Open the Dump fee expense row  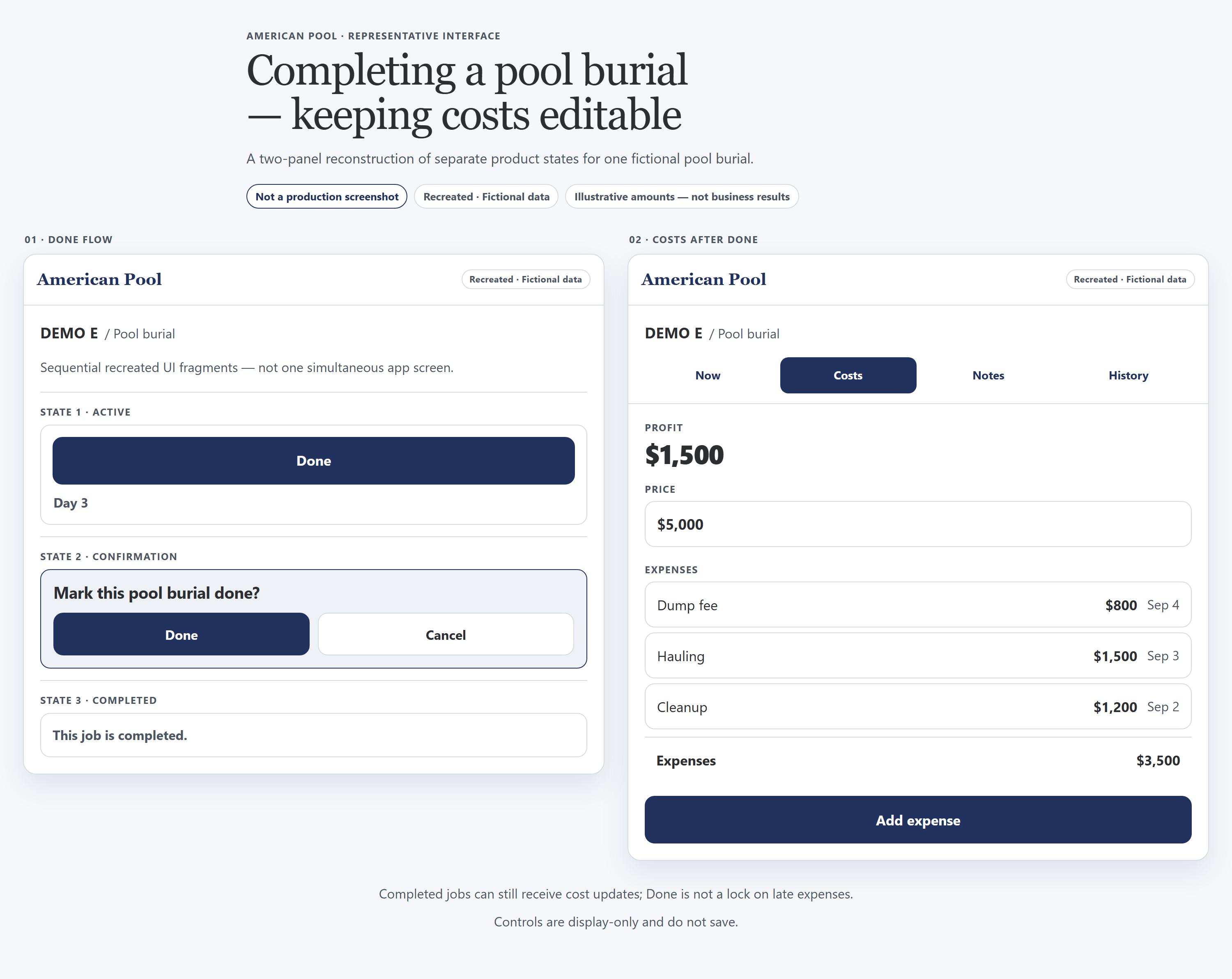tap(918, 604)
